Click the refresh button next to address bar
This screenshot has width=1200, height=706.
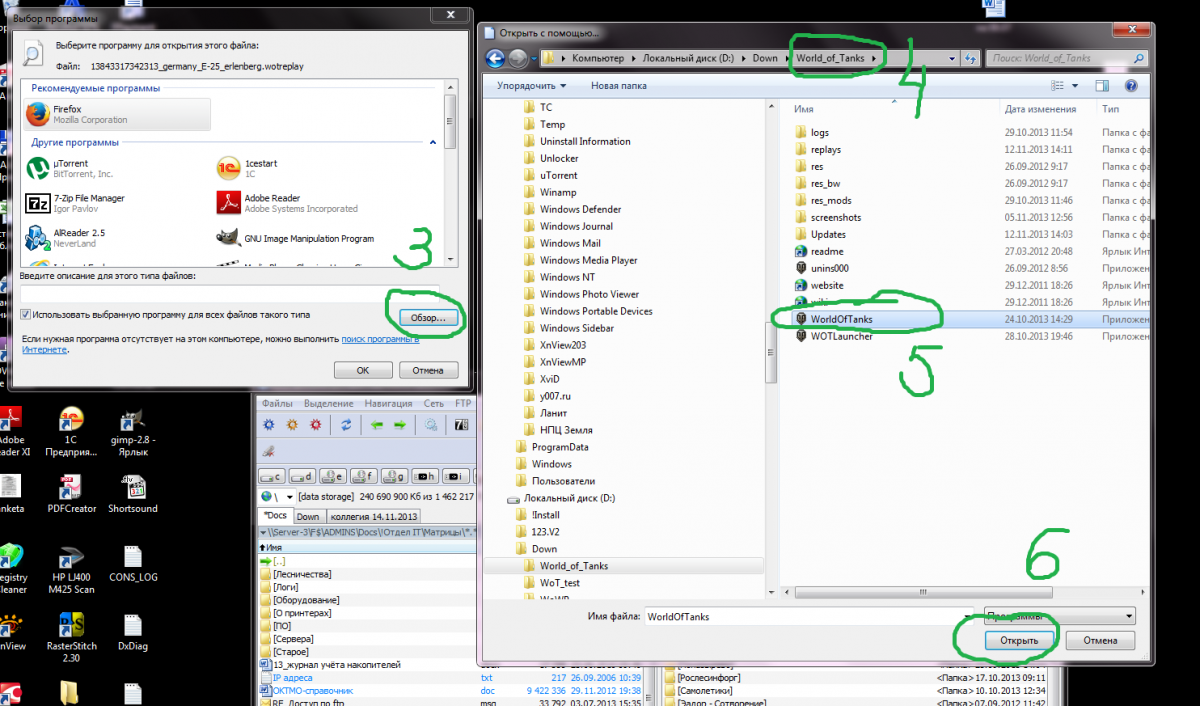tap(969, 58)
